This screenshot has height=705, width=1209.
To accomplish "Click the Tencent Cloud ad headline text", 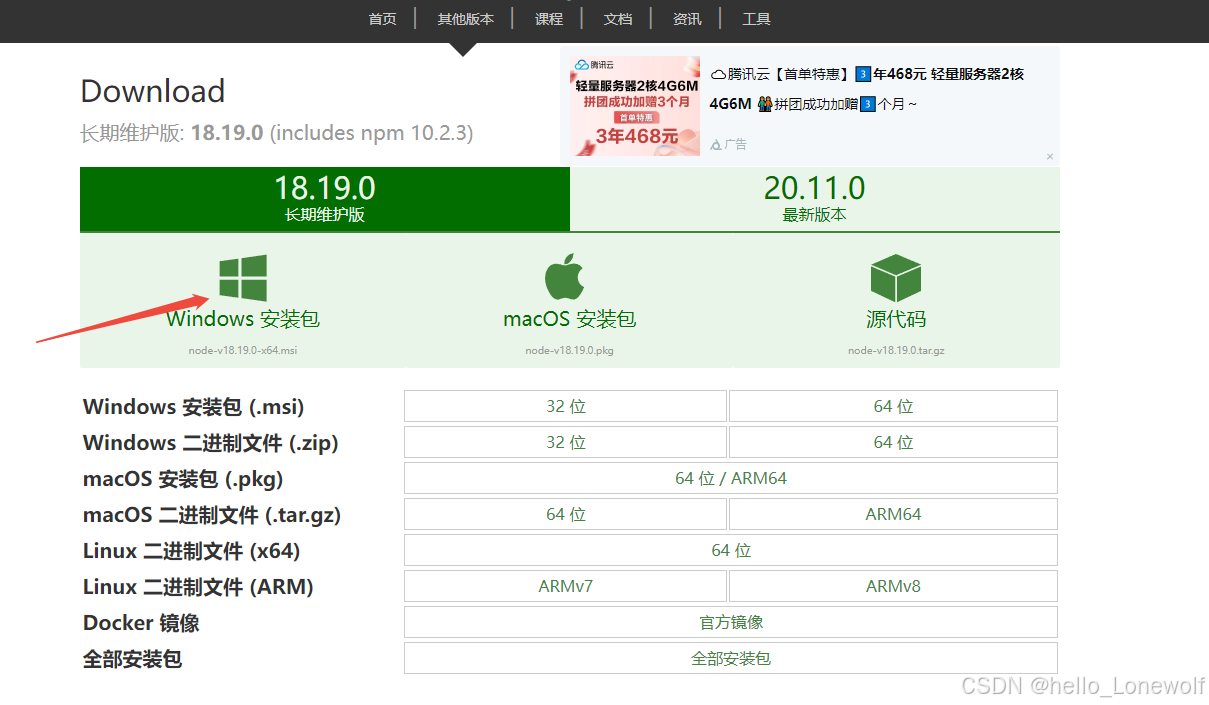I will tap(867, 89).
